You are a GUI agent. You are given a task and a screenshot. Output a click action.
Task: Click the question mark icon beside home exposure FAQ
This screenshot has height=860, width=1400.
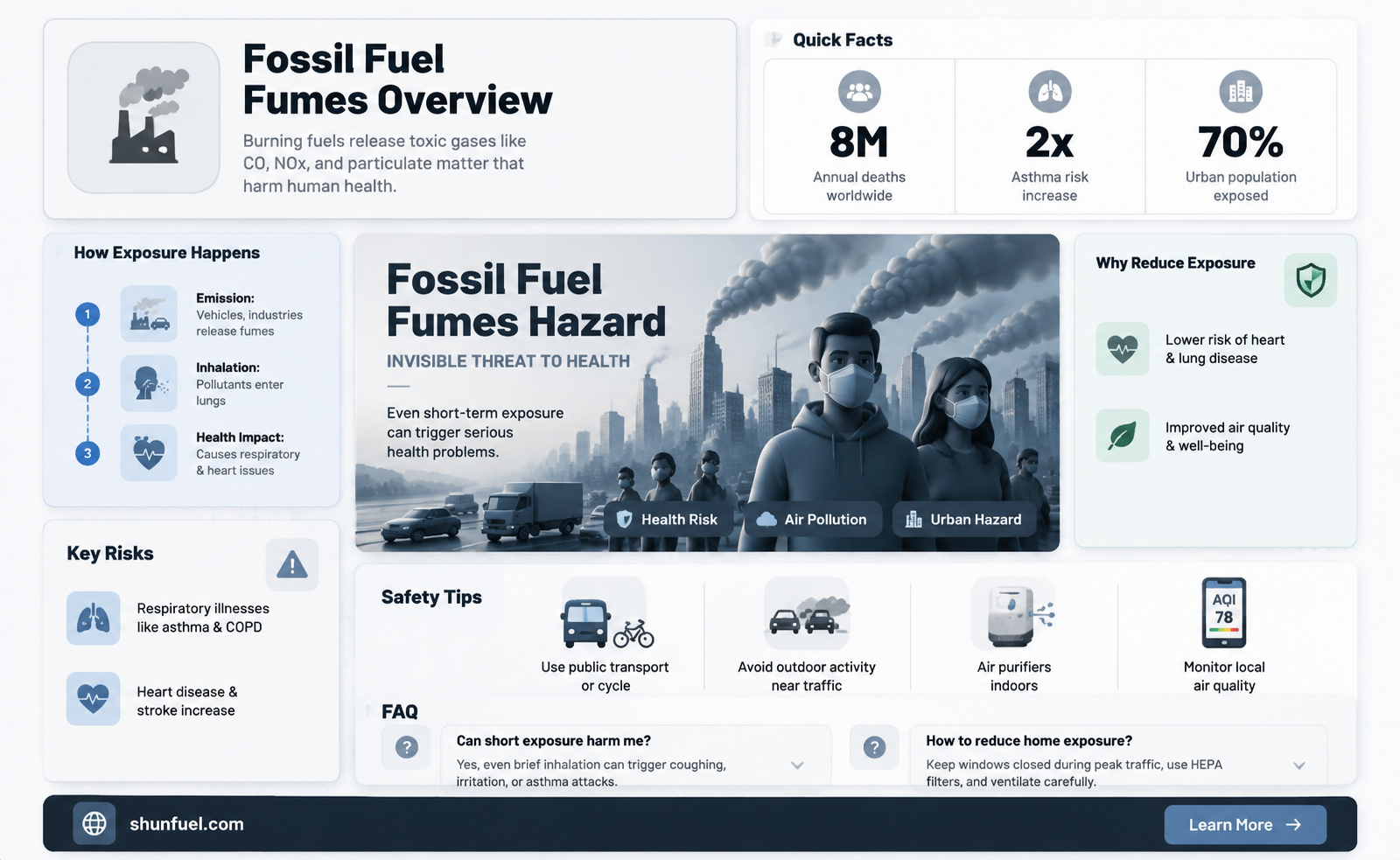click(x=875, y=747)
